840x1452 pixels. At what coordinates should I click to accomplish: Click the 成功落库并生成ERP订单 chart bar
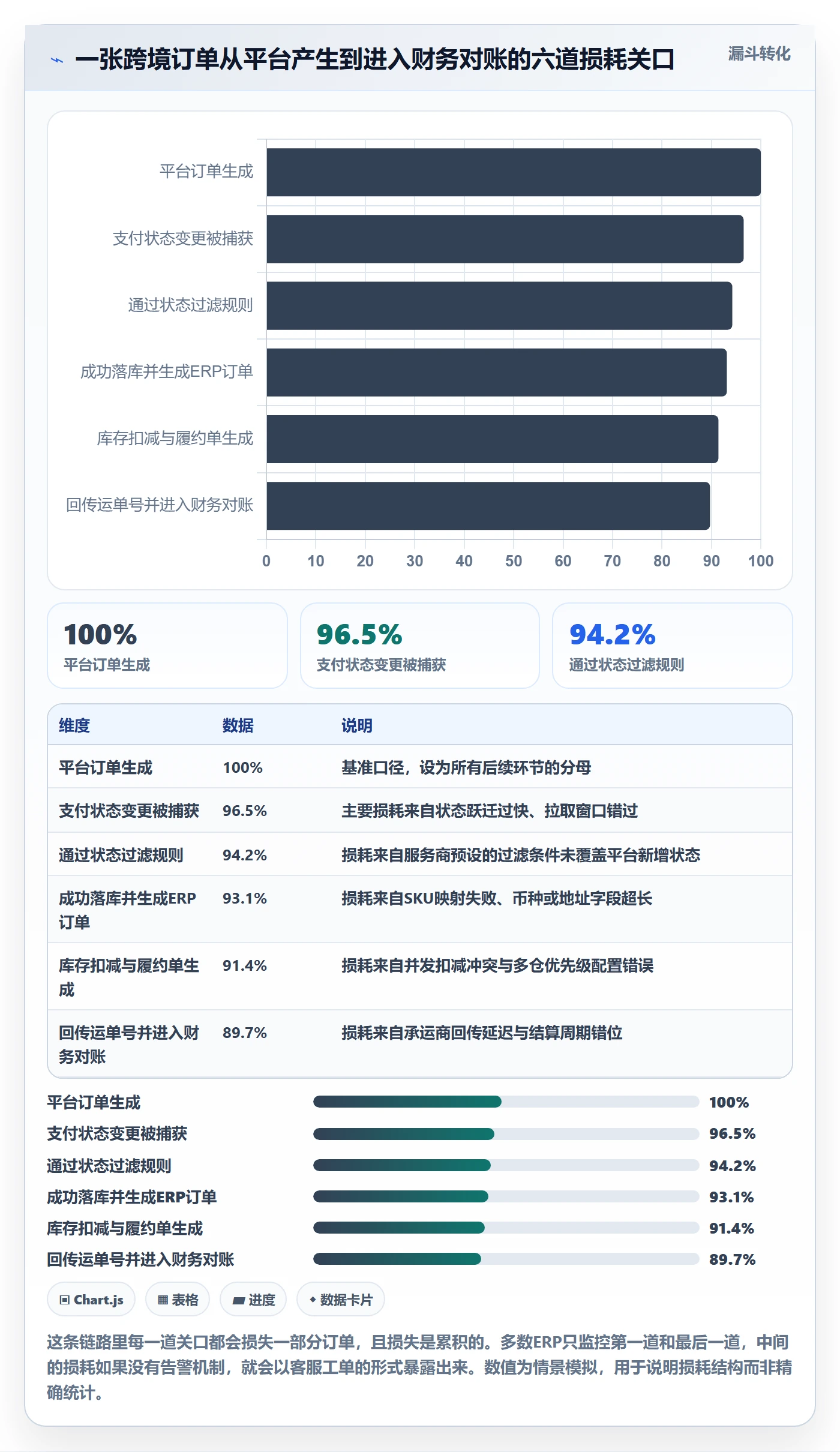click(x=497, y=372)
